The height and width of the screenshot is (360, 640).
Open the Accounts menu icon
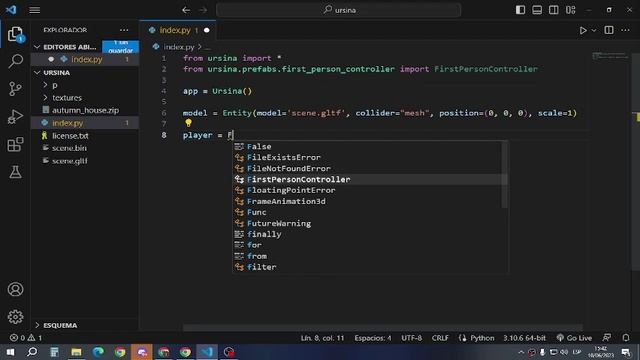coord(16,289)
